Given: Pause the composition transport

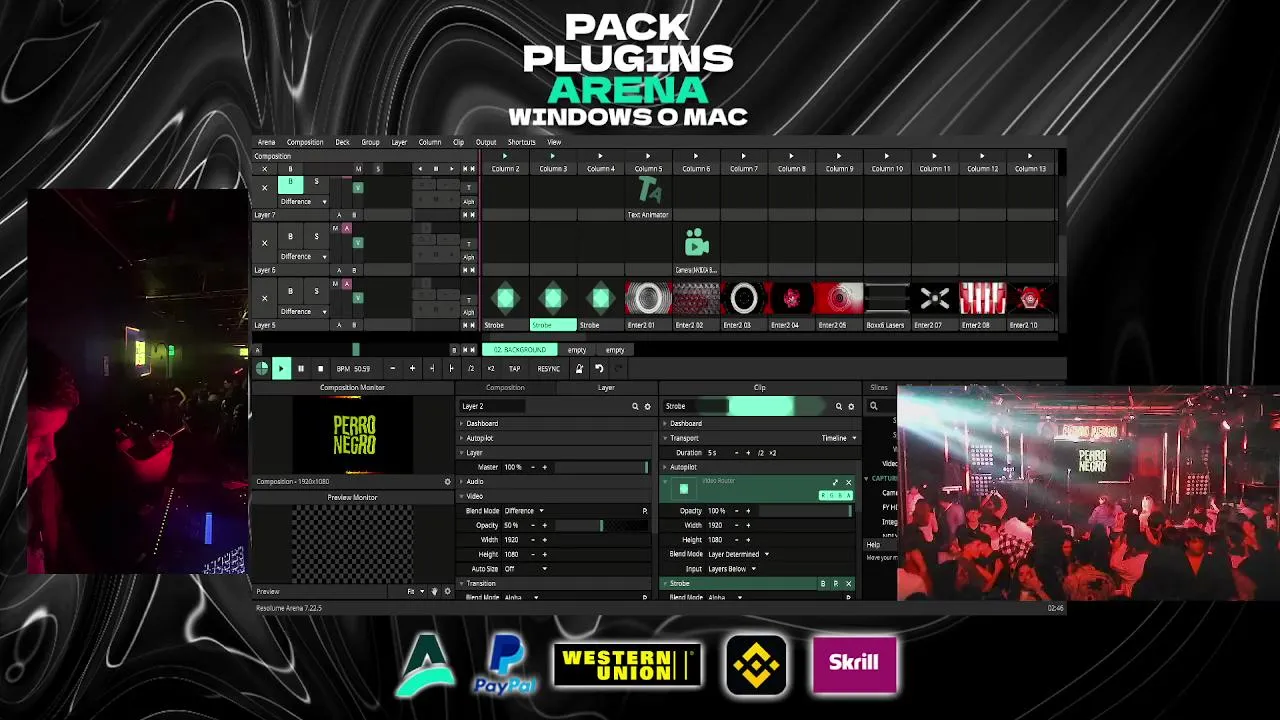Looking at the screenshot, I should [300, 368].
